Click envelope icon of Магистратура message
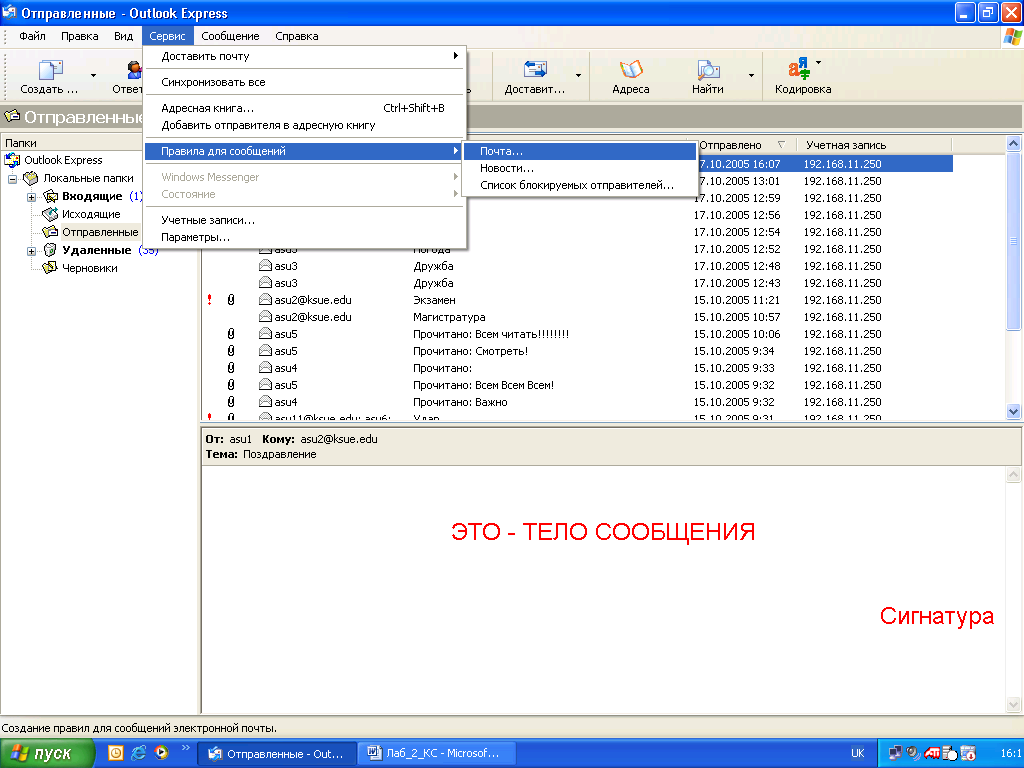Image resolution: width=1024 pixels, height=768 pixels. click(265, 317)
